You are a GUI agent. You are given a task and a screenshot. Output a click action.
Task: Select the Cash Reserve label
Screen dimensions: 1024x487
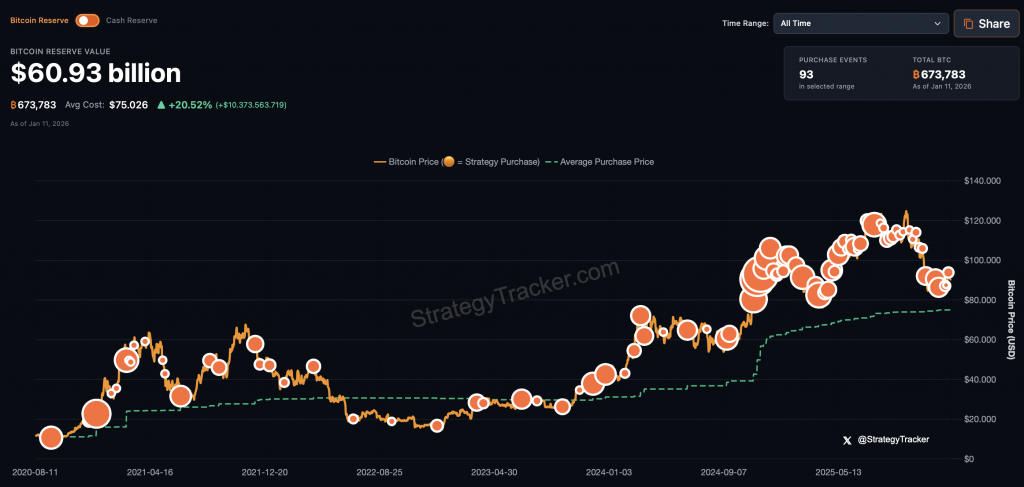click(x=131, y=20)
